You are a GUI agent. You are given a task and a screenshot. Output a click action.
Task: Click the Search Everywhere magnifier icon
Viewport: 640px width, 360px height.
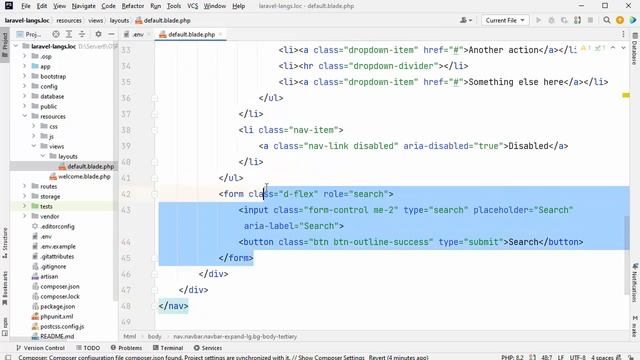coord(607,20)
